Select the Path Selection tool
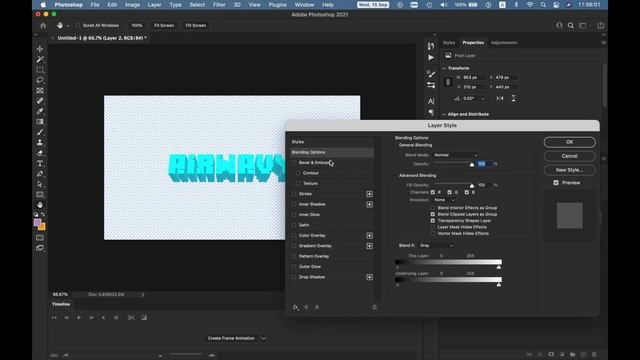Viewport: 640px width, 360px height. click(40, 184)
